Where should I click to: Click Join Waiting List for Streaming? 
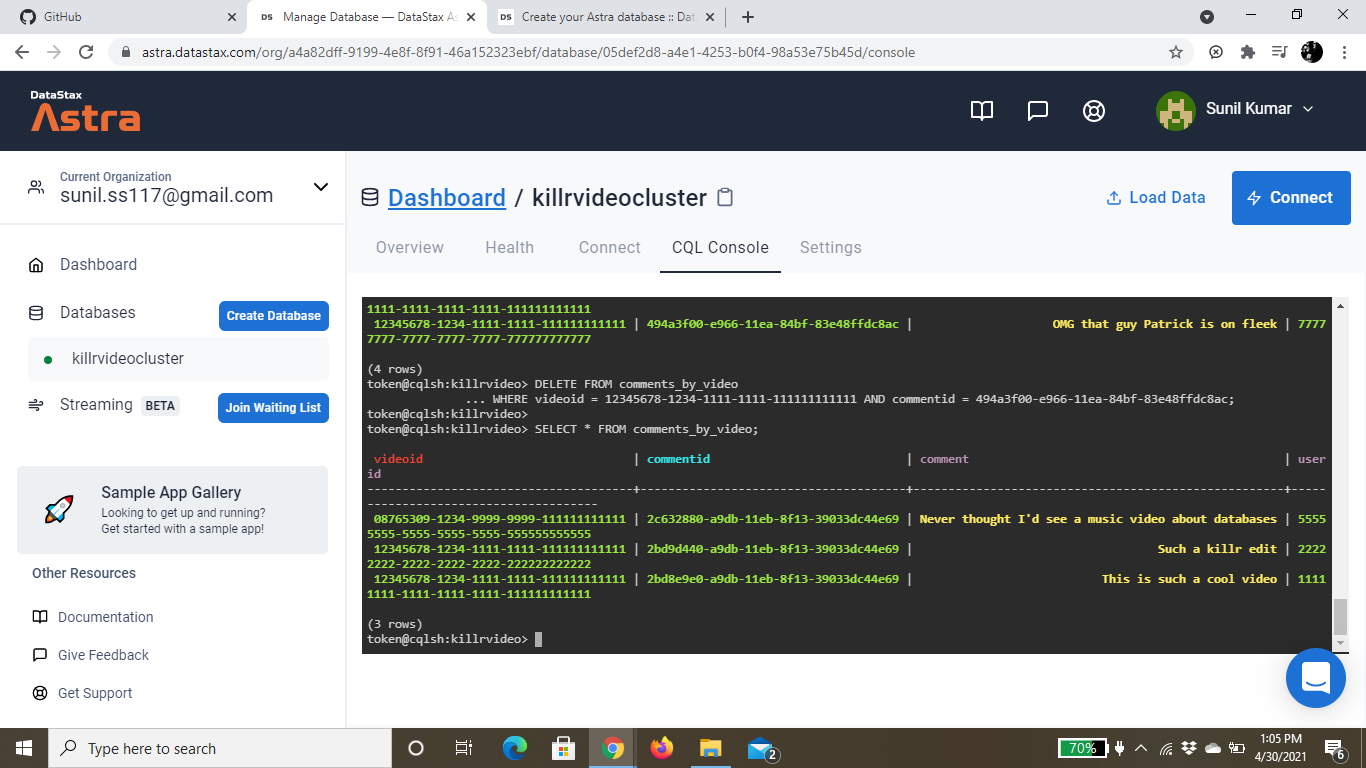273,408
